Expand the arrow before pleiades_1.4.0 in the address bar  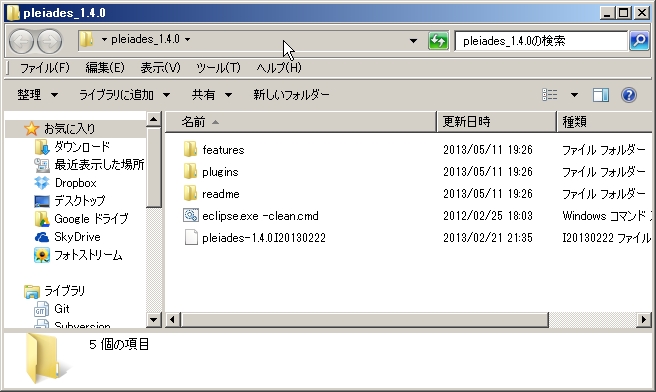(x=104, y=39)
